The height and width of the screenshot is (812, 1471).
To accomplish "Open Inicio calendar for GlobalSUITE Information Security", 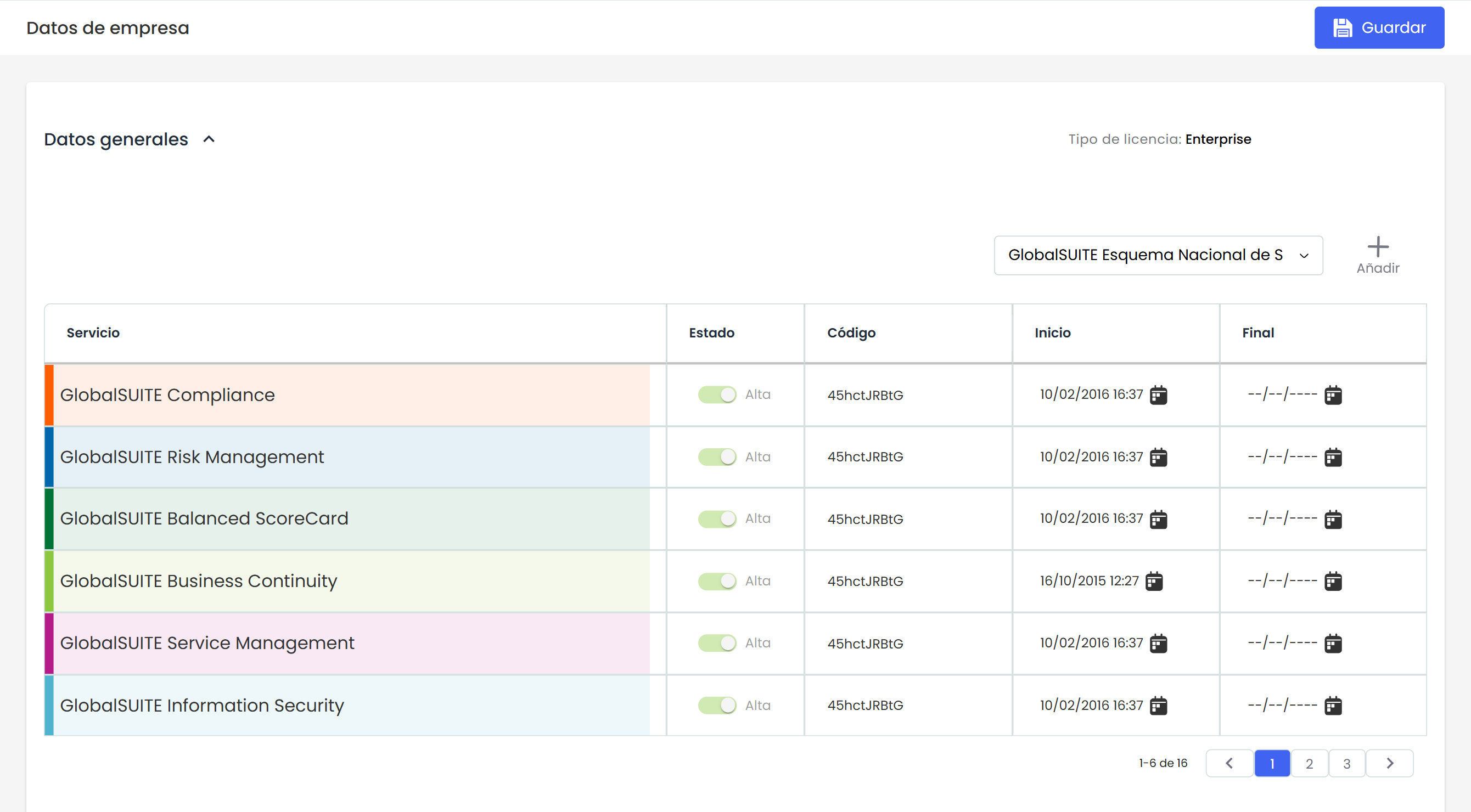I will pos(1158,706).
